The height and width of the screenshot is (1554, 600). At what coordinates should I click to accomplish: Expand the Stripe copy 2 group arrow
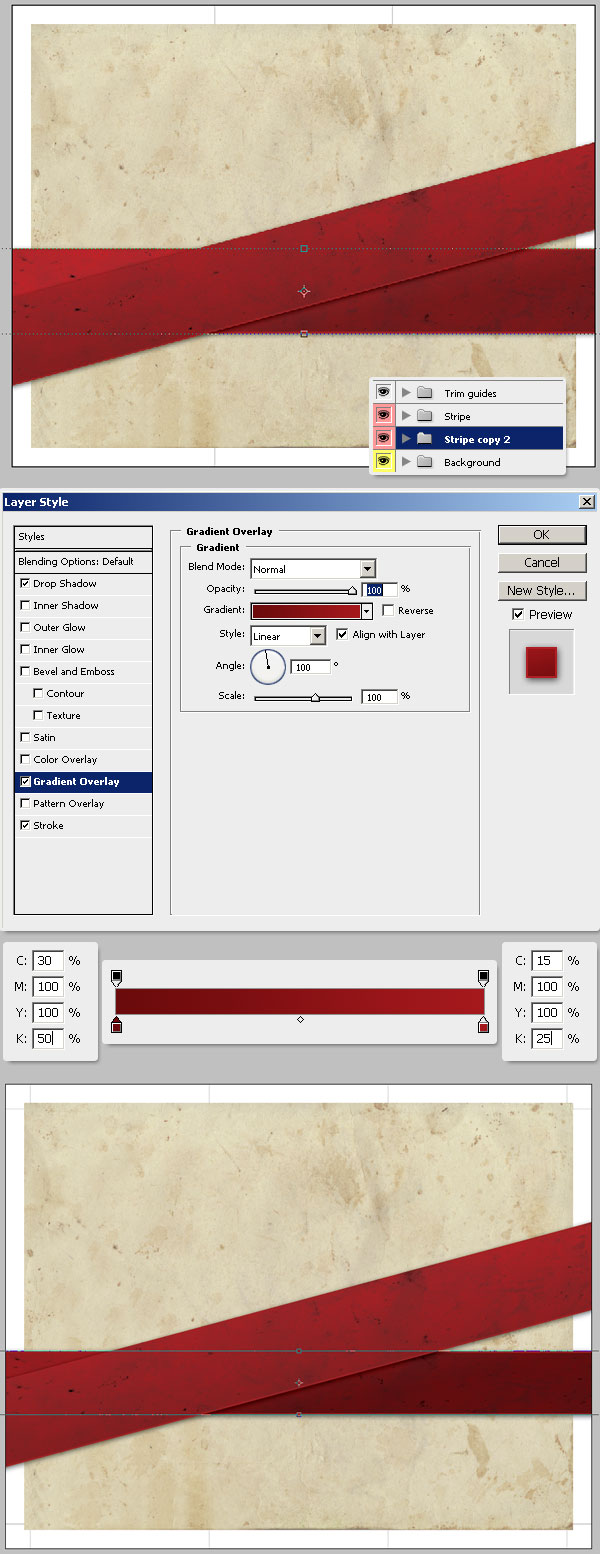tap(406, 439)
